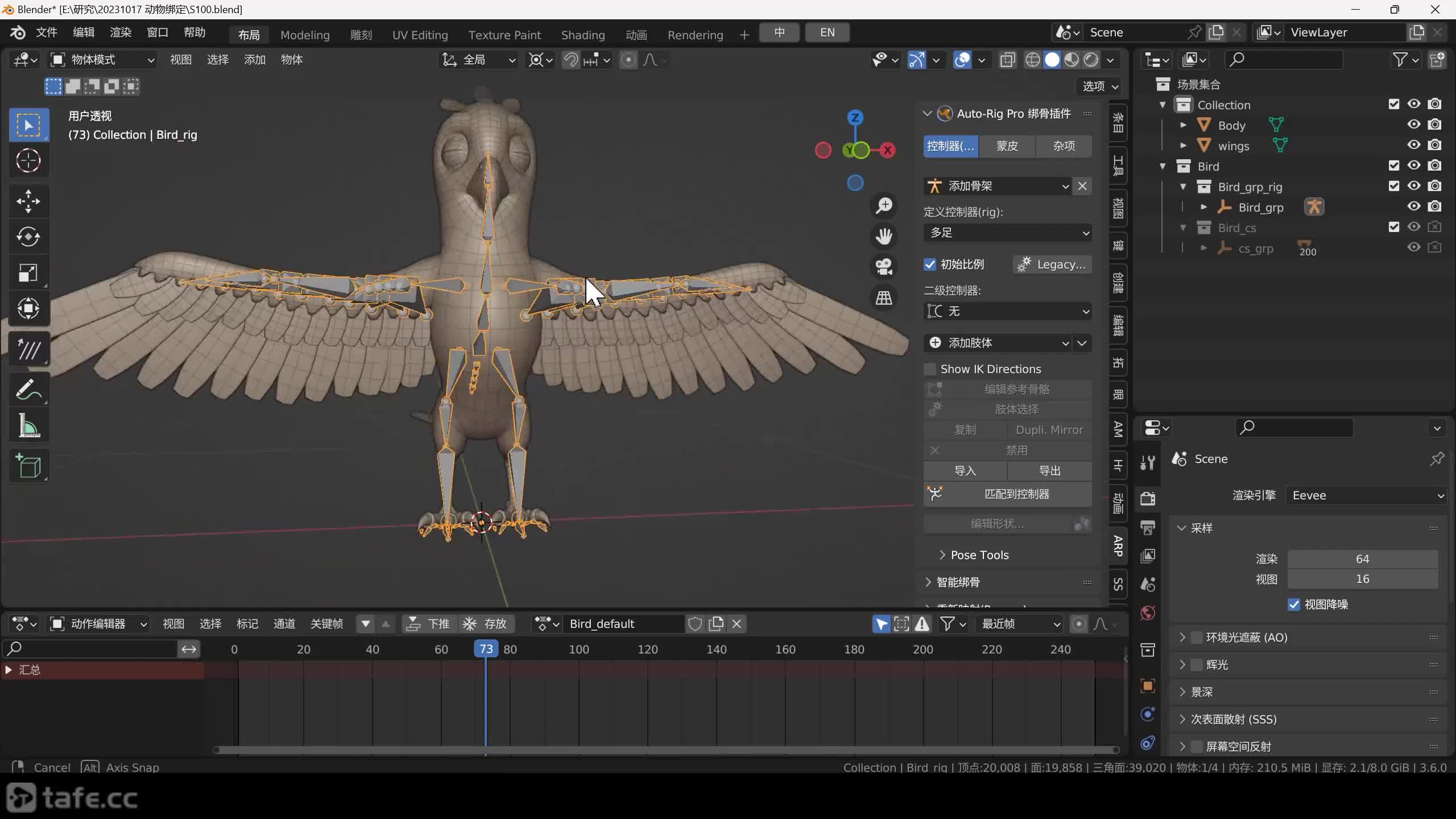
Task: Uncheck 视图降噪 checkbox
Action: click(1294, 605)
